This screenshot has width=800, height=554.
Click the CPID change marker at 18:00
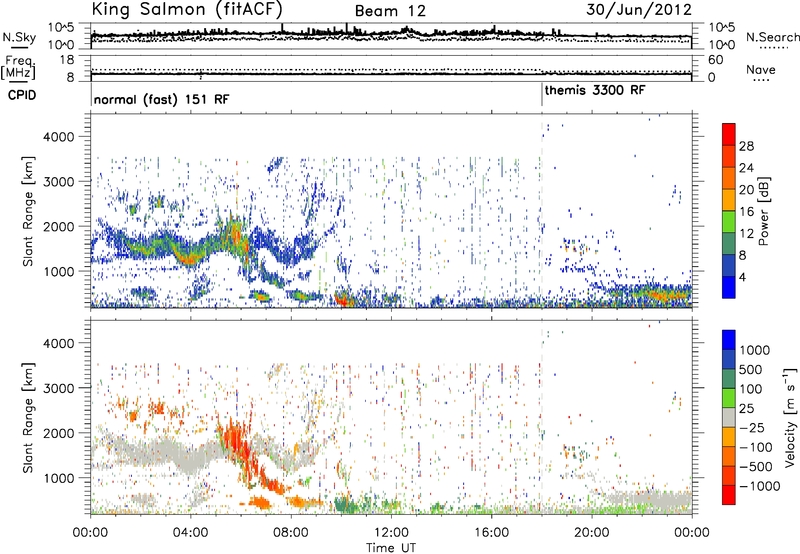(x=542, y=95)
